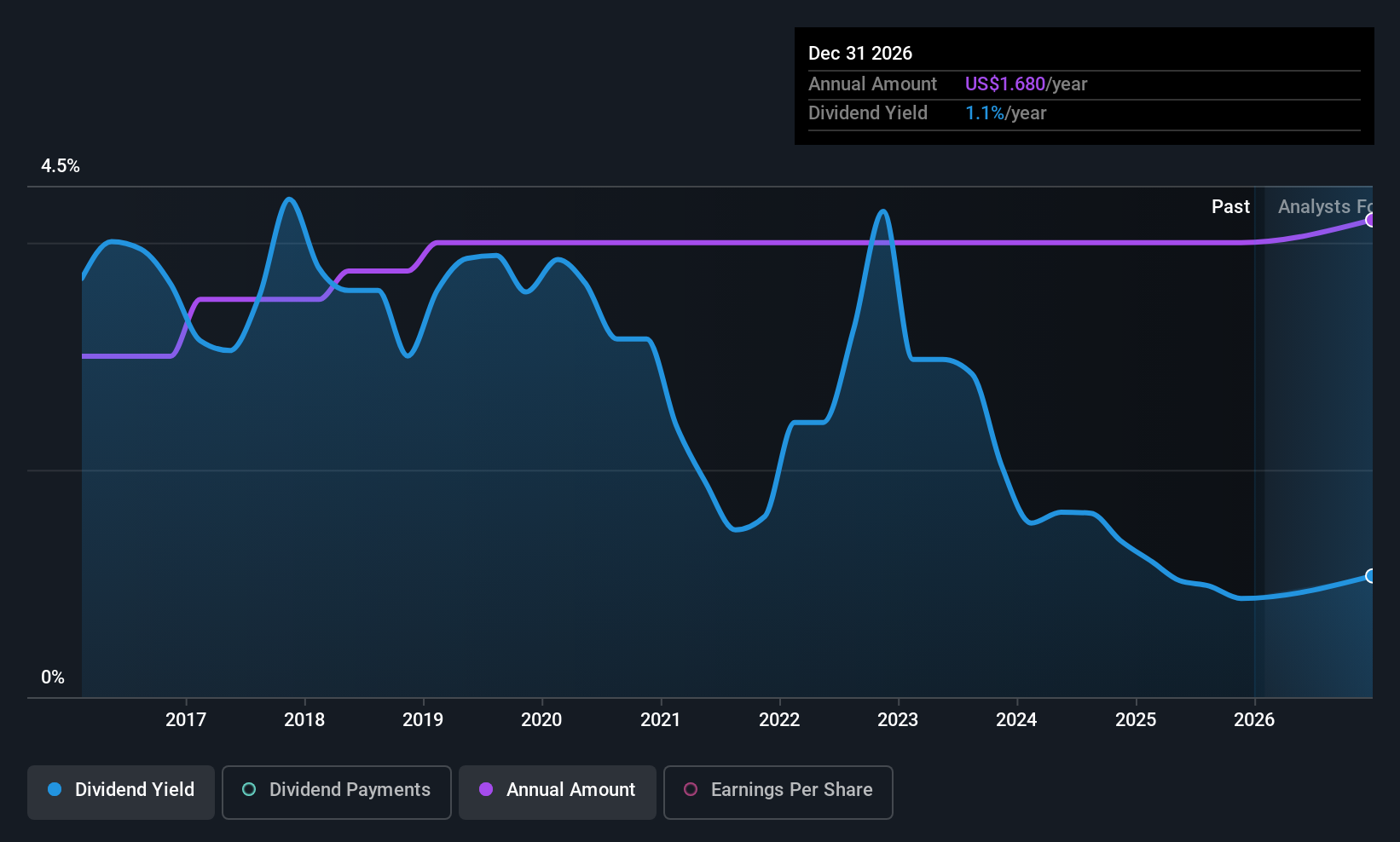Click the 2020 x-axis label
This screenshot has height=842, width=1400.
point(541,719)
